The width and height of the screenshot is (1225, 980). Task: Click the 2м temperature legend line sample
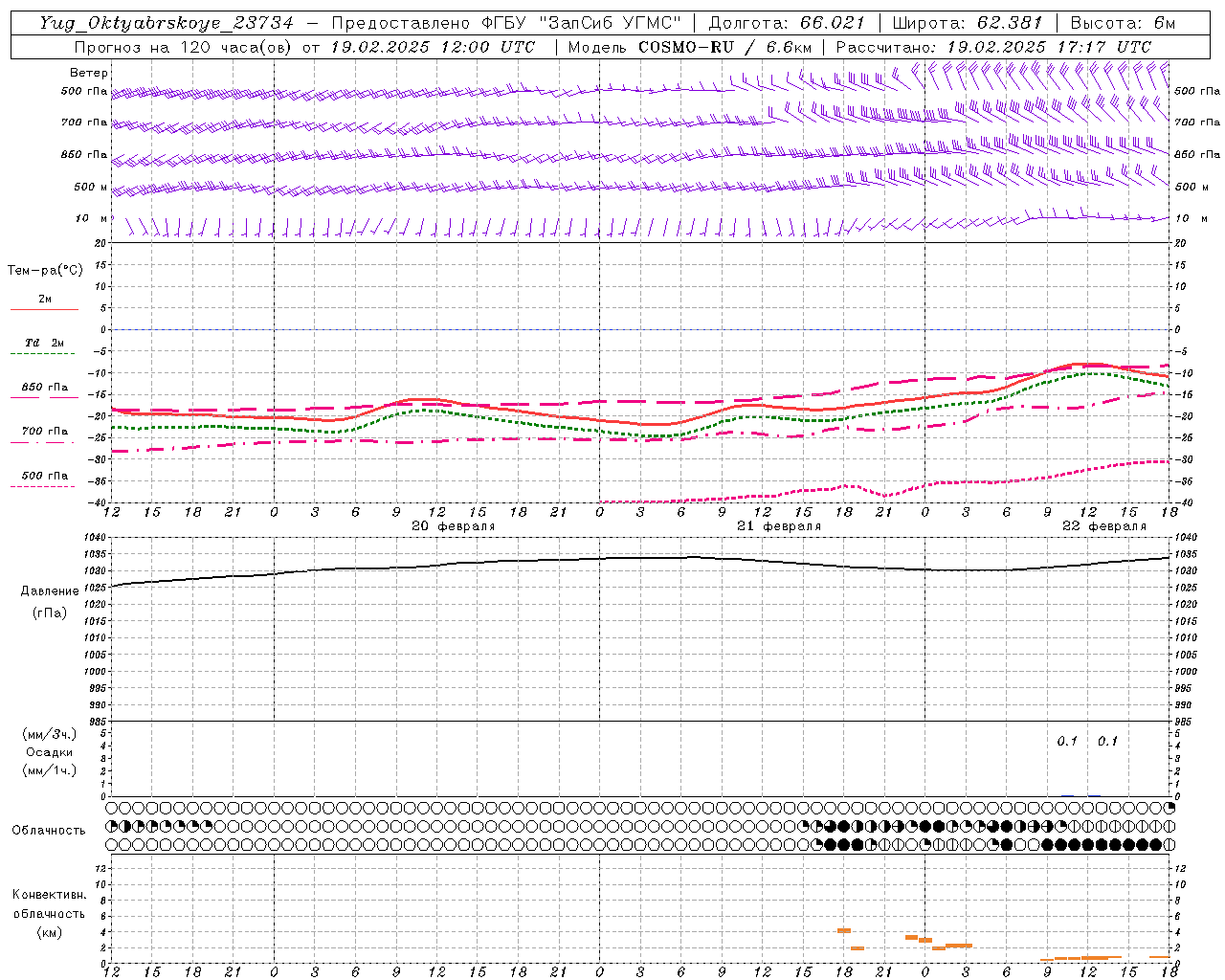click(x=44, y=309)
